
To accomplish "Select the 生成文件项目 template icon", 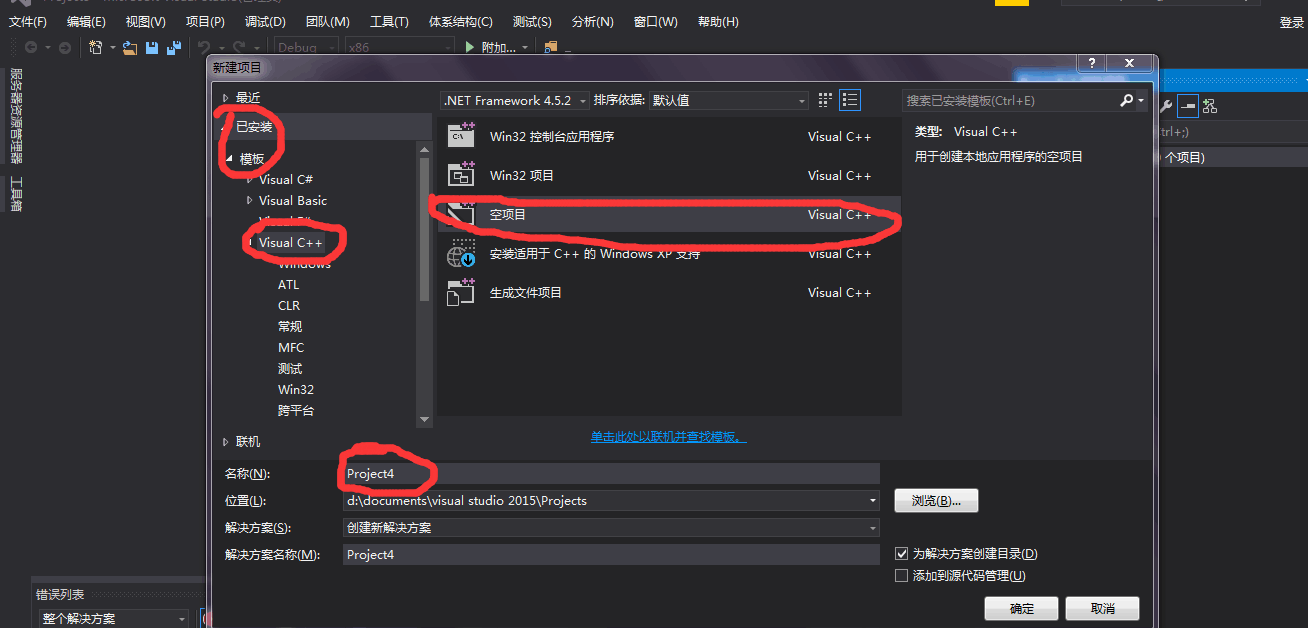I will pyautogui.click(x=461, y=292).
